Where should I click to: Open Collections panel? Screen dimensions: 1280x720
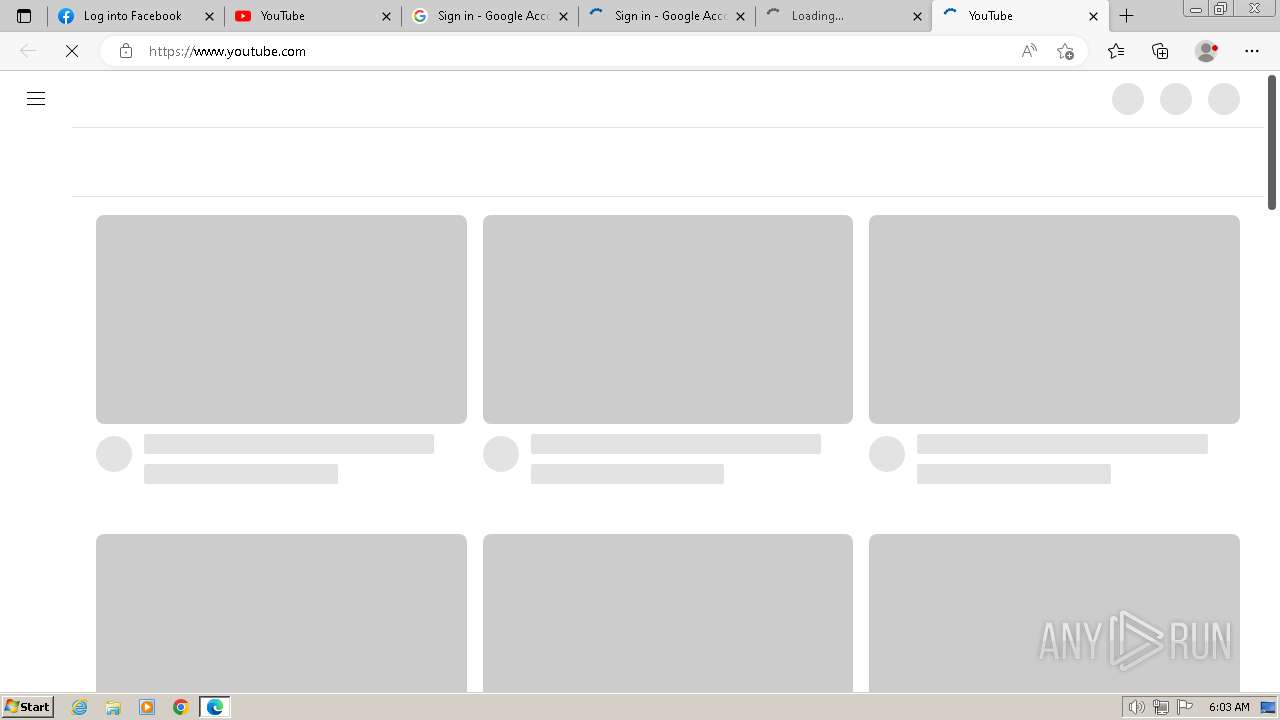(x=1160, y=51)
